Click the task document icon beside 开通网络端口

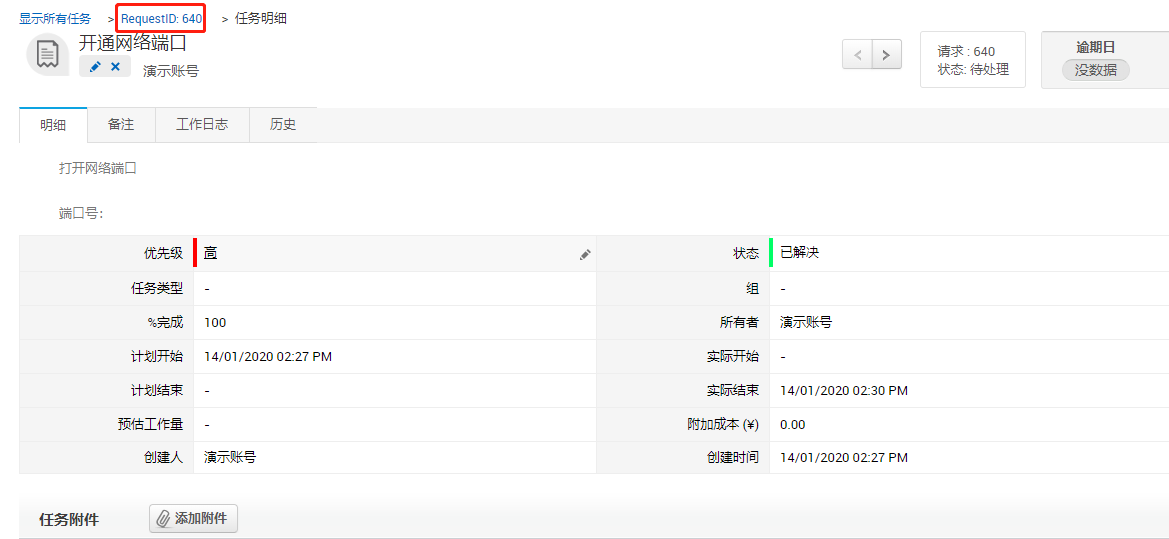coord(47,54)
